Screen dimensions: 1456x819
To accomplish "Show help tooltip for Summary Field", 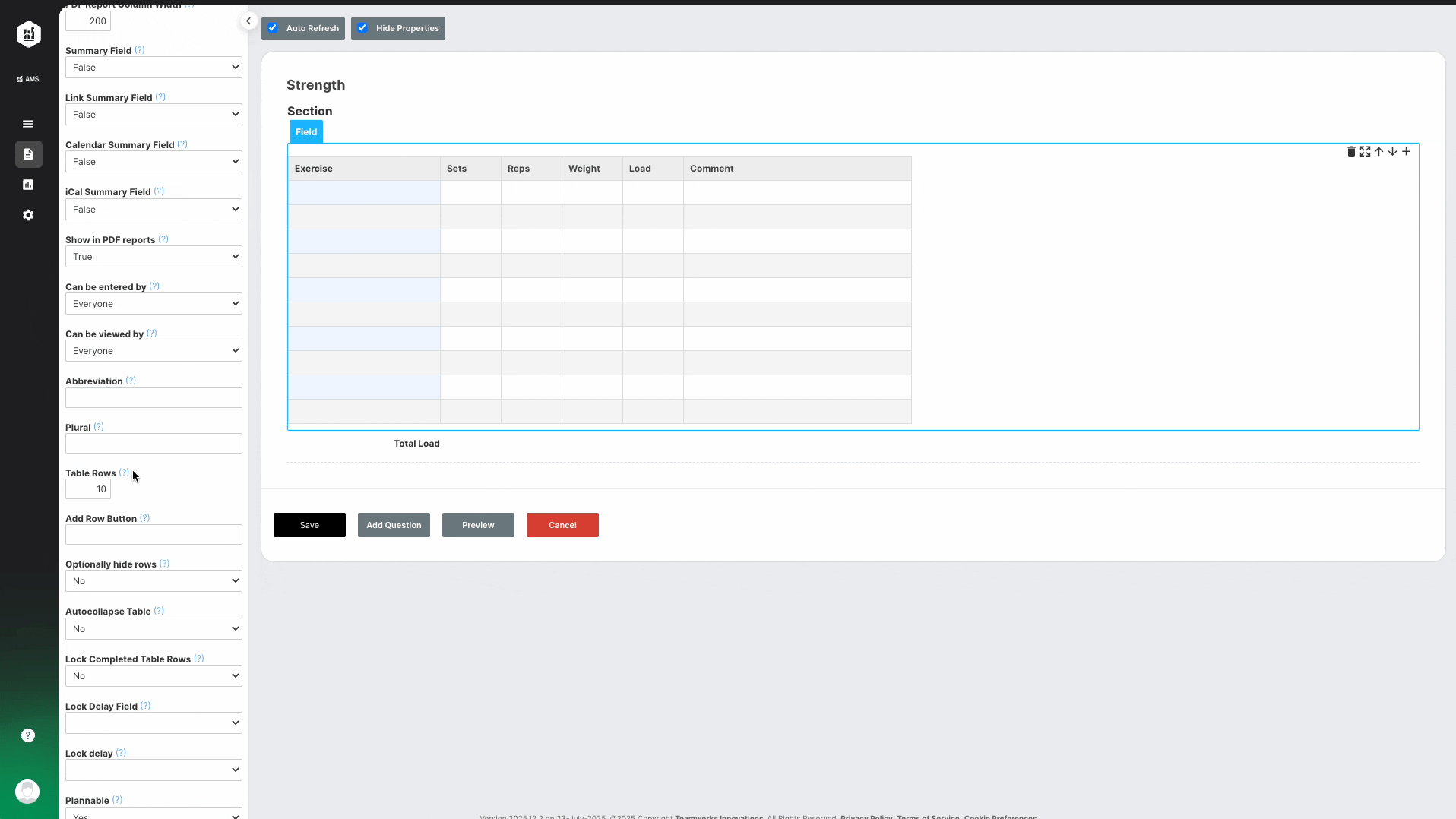I will tap(140, 50).
